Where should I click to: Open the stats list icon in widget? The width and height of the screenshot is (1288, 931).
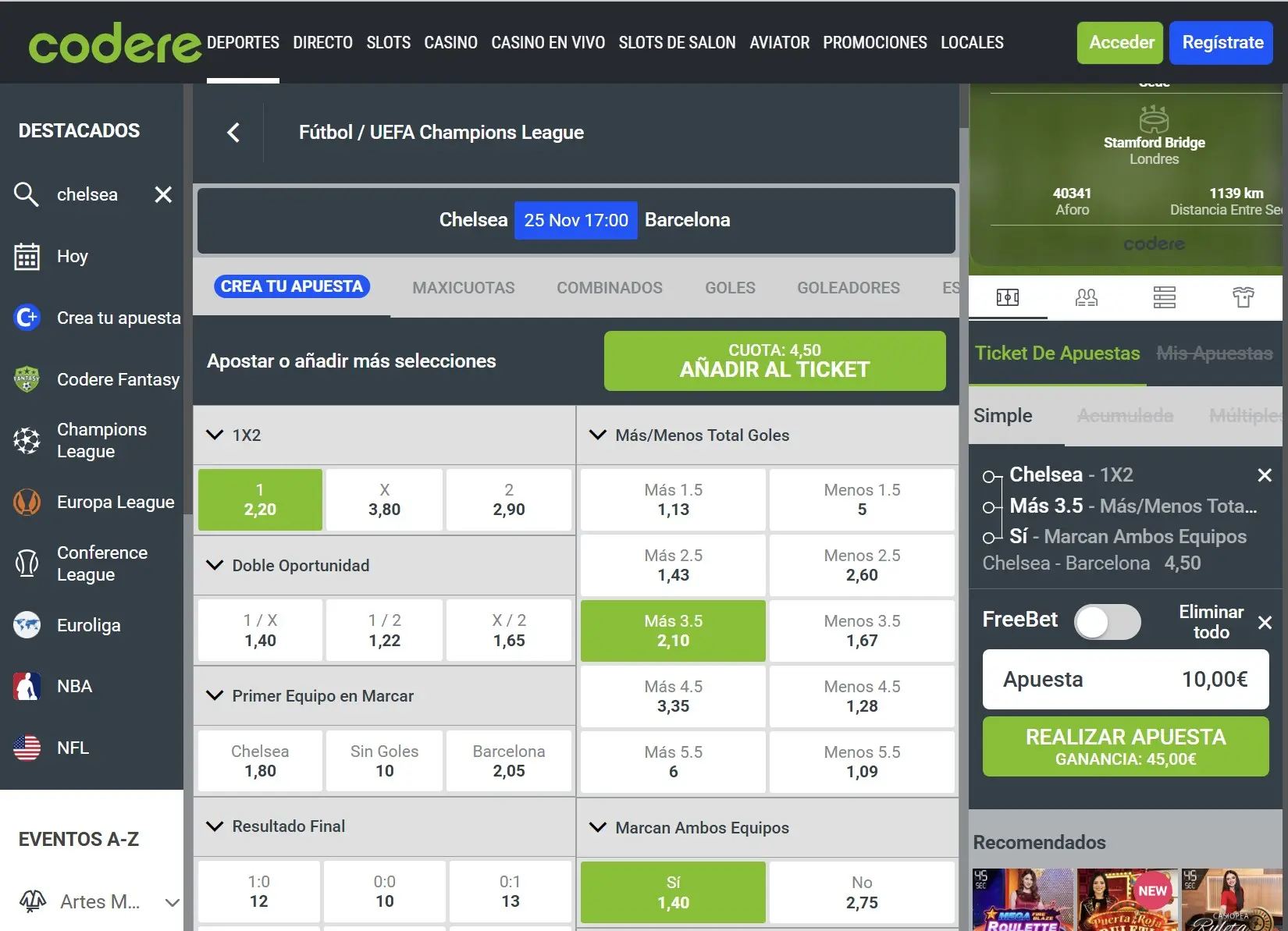coord(1164,297)
